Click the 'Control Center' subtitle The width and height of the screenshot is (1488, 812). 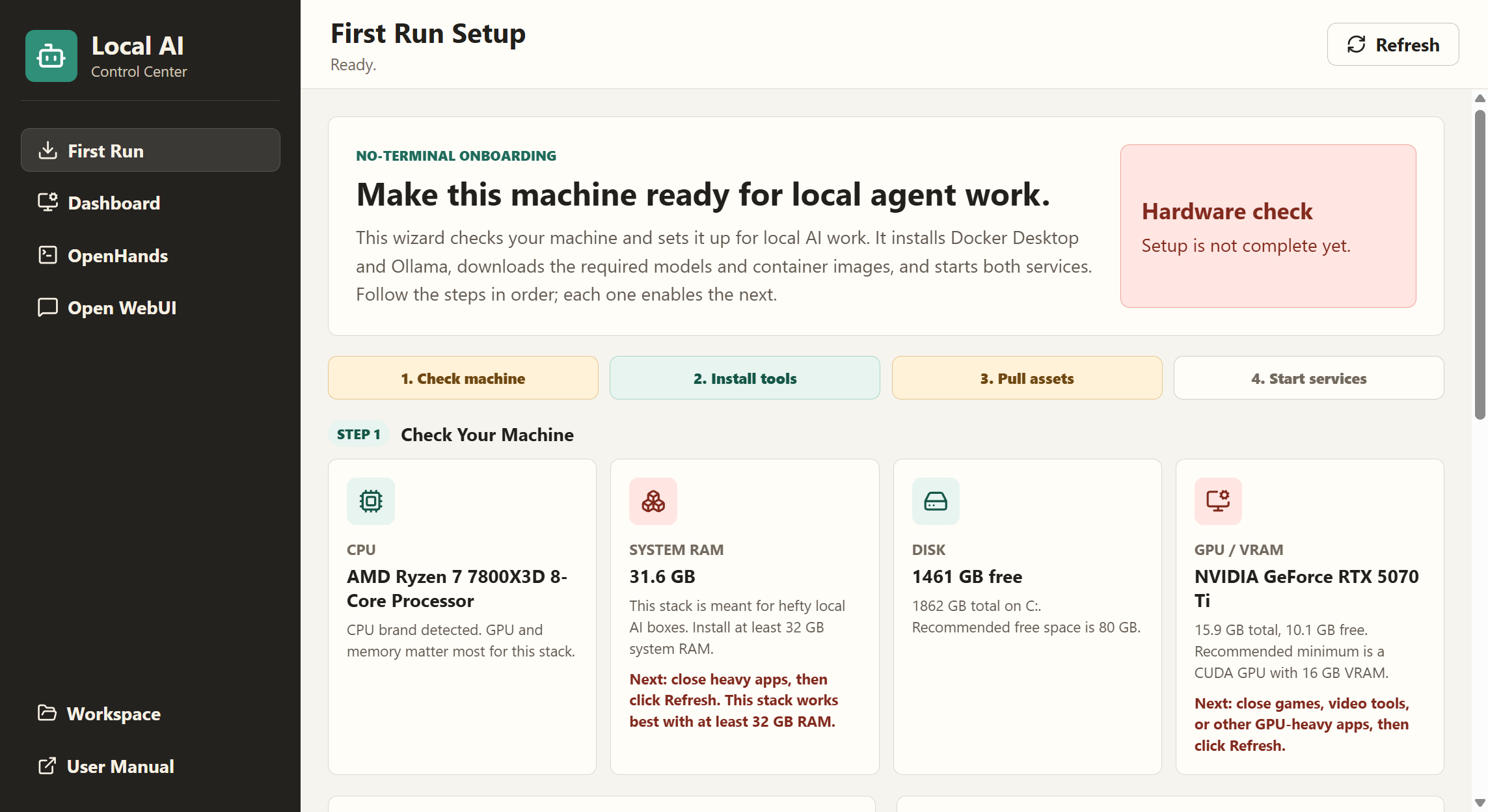pyautogui.click(x=139, y=72)
